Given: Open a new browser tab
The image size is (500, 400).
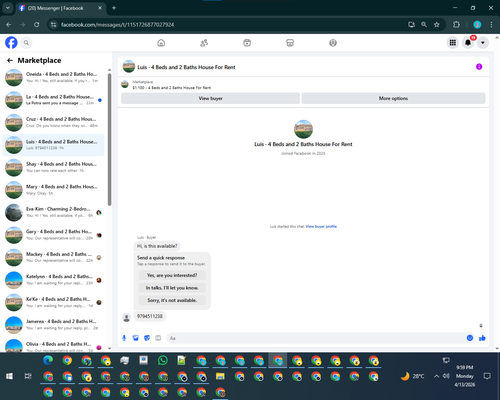Looking at the screenshot, I should pyautogui.click(x=114, y=8).
